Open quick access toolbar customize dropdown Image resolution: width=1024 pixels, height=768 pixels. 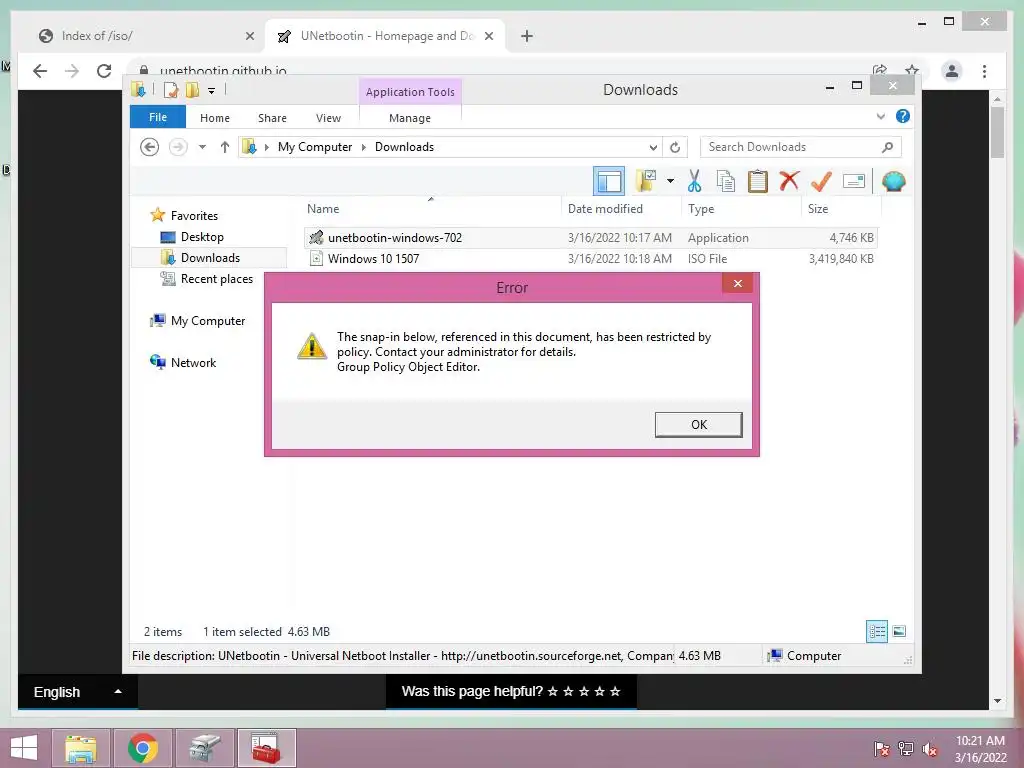point(211,91)
